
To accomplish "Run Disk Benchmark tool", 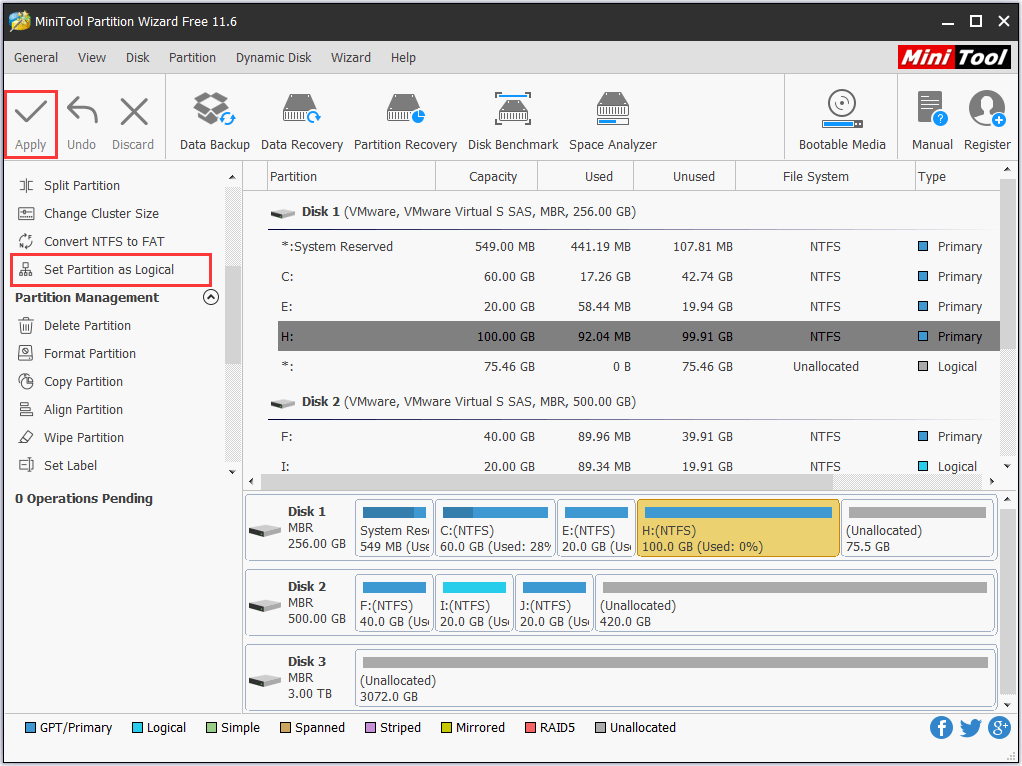I will [x=513, y=122].
